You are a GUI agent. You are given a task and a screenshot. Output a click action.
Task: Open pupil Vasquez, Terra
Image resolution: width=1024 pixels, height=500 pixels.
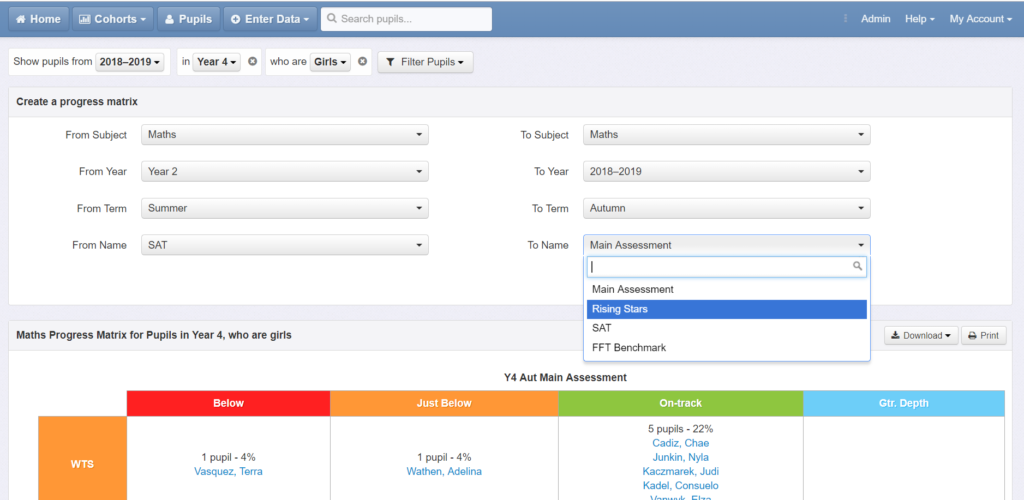pyautogui.click(x=228, y=471)
